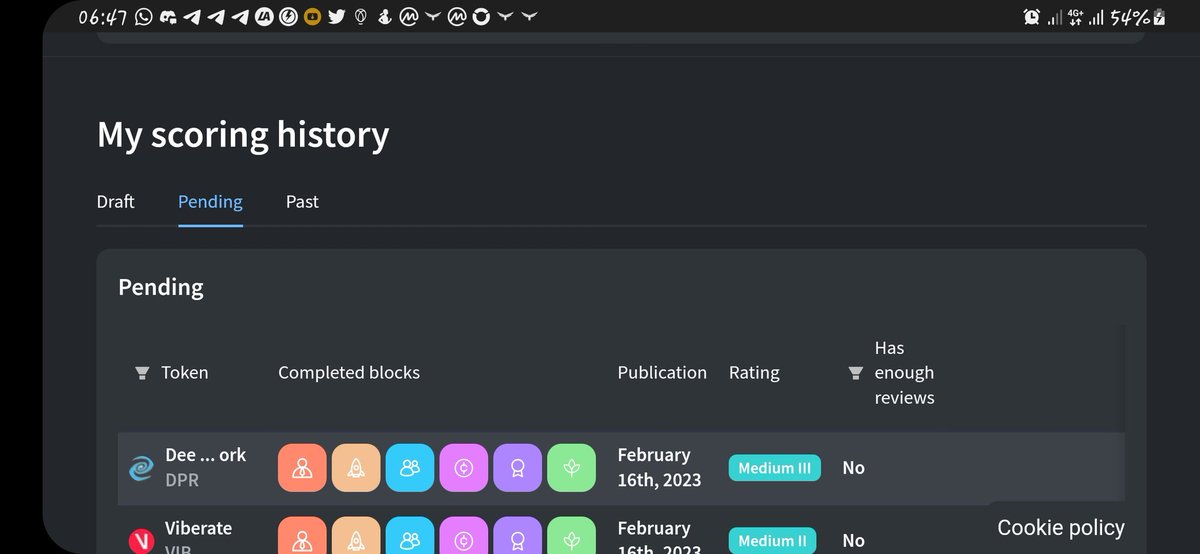
Task: Click the blue community block in the Viberate row
Action: 410,535
